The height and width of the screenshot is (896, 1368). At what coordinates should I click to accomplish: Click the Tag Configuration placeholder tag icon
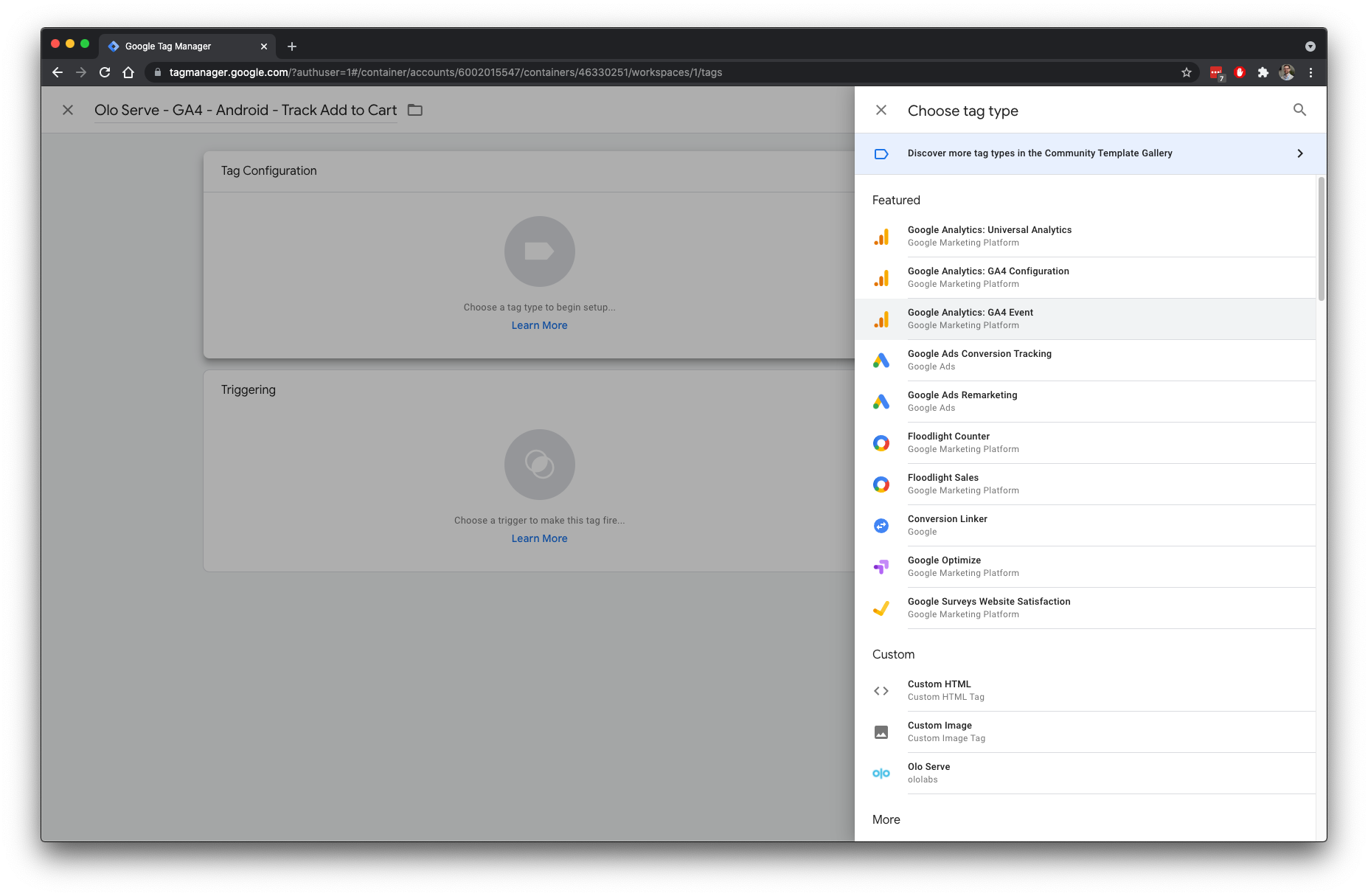pyautogui.click(x=540, y=251)
